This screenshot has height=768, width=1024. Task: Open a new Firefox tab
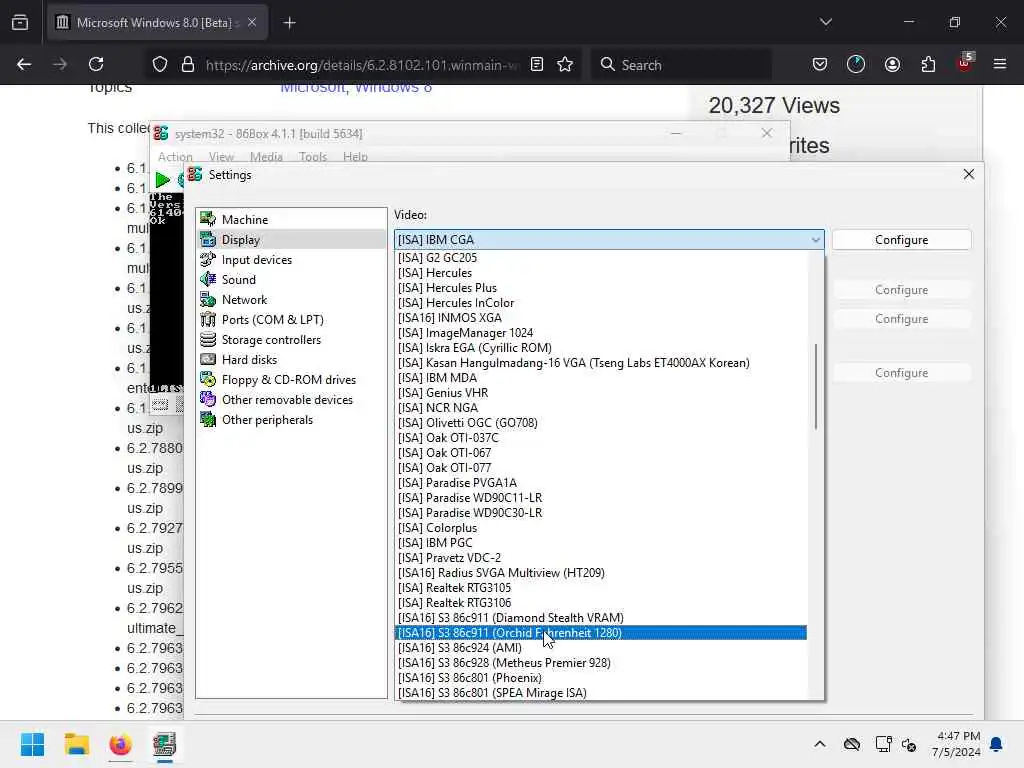pos(289,23)
